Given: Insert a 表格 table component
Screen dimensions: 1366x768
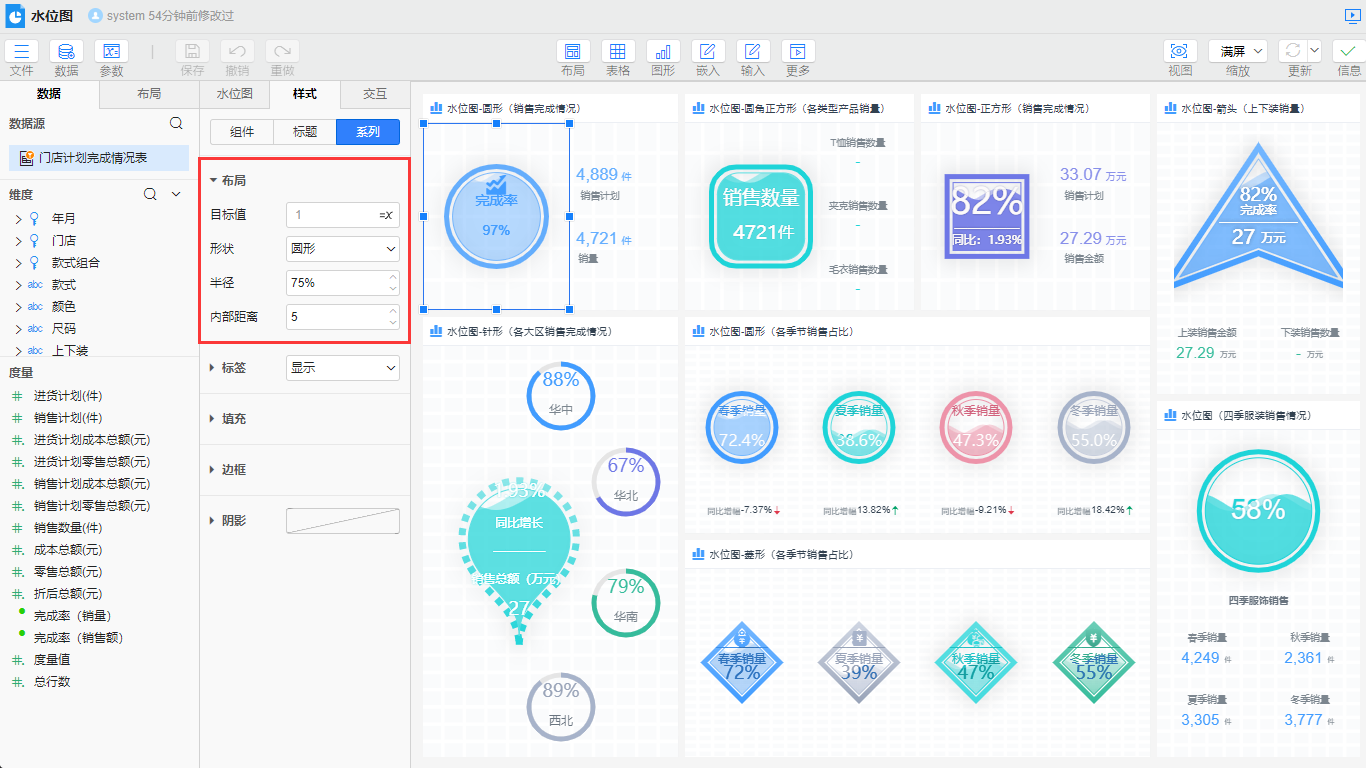Looking at the screenshot, I should (x=618, y=52).
